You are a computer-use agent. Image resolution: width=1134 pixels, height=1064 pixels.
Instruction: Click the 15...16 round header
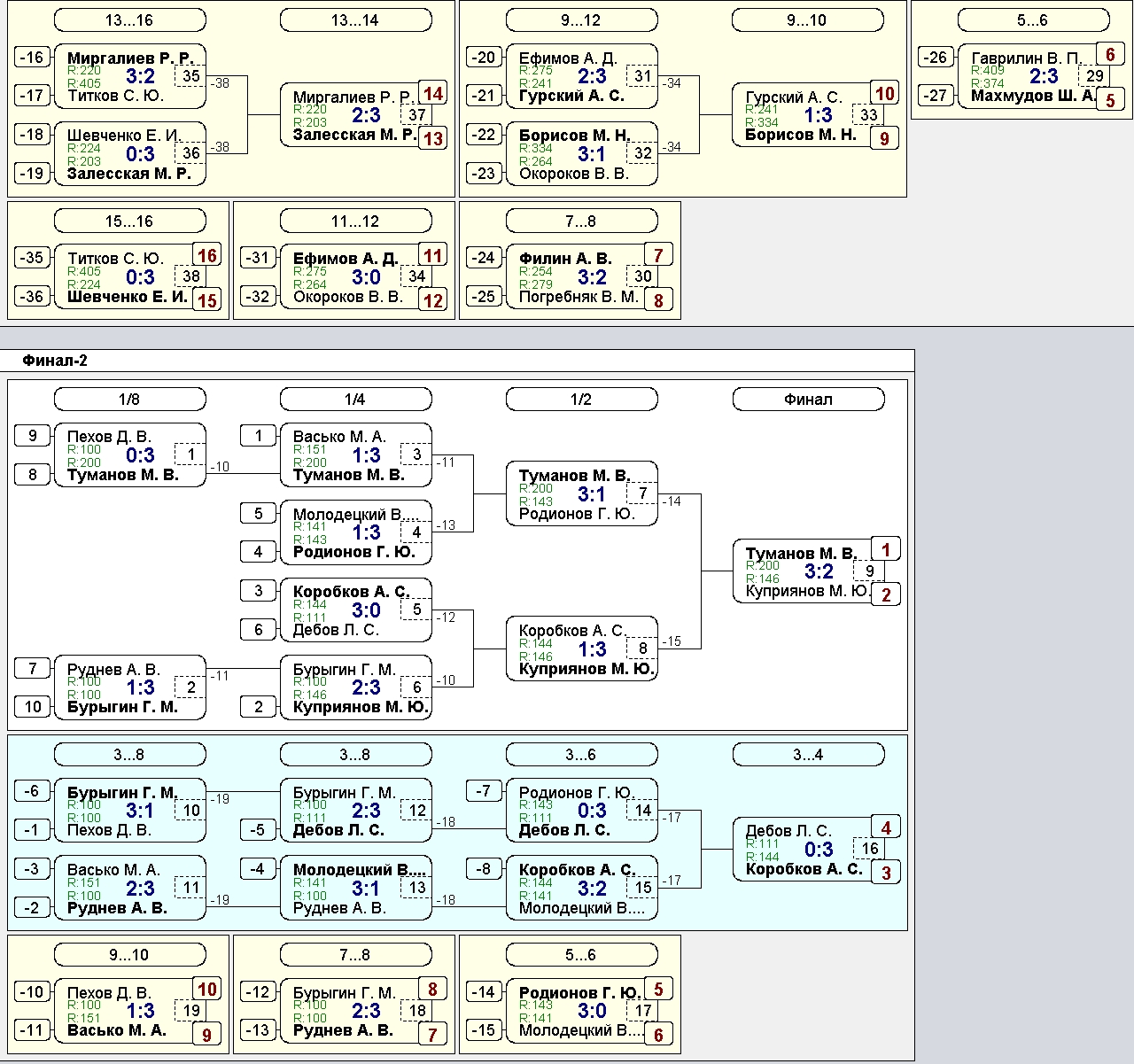[x=129, y=221]
